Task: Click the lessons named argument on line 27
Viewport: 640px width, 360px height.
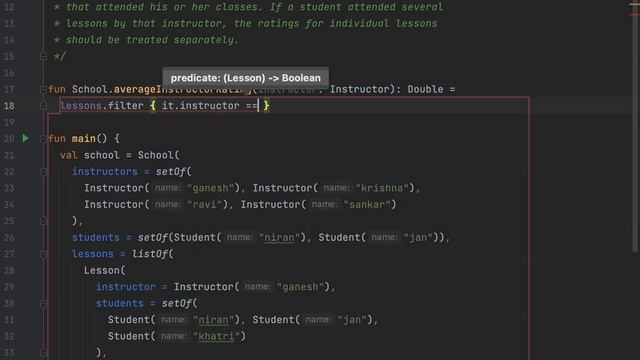Action: pos(93,254)
